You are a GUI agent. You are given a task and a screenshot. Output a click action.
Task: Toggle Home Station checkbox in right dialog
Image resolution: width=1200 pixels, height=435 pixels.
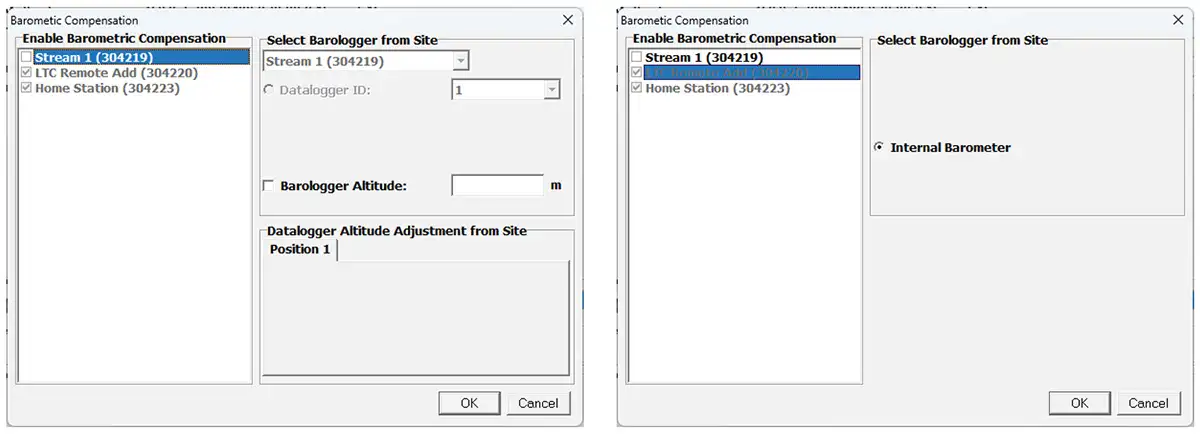(636, 88)
